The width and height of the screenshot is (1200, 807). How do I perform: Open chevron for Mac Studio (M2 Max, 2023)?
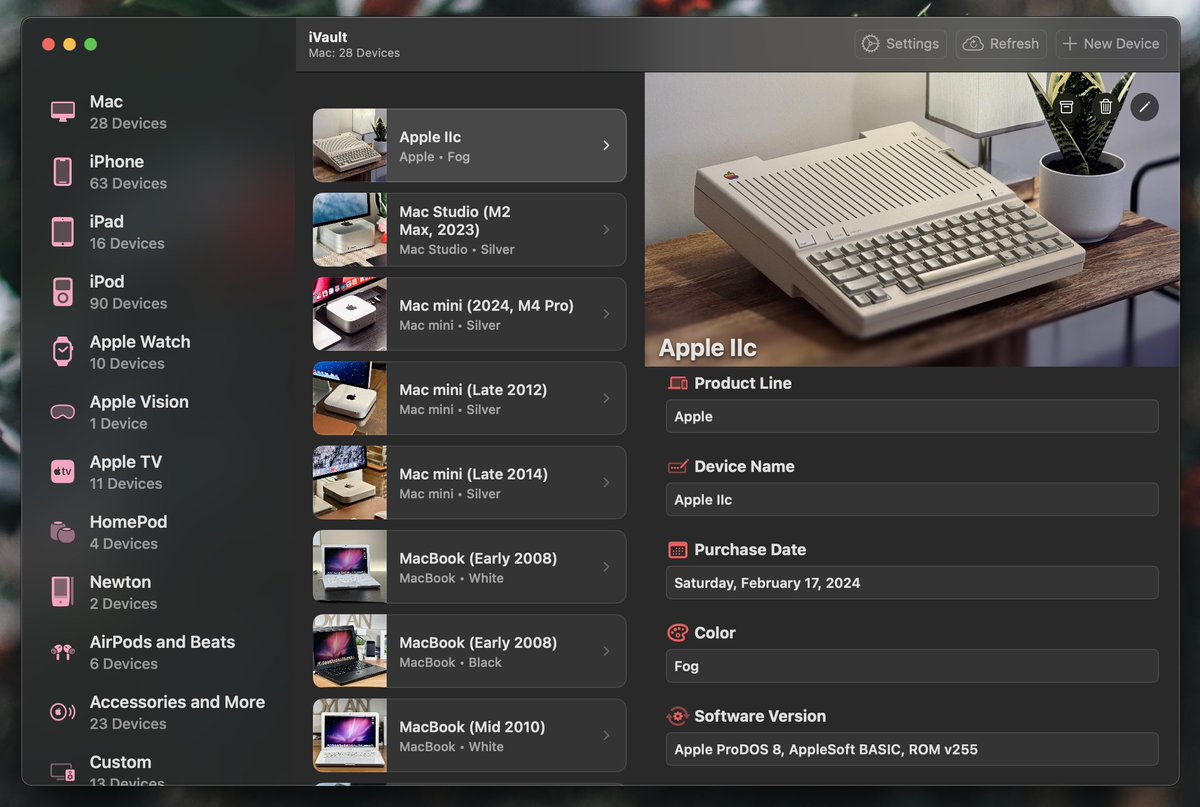606,230
